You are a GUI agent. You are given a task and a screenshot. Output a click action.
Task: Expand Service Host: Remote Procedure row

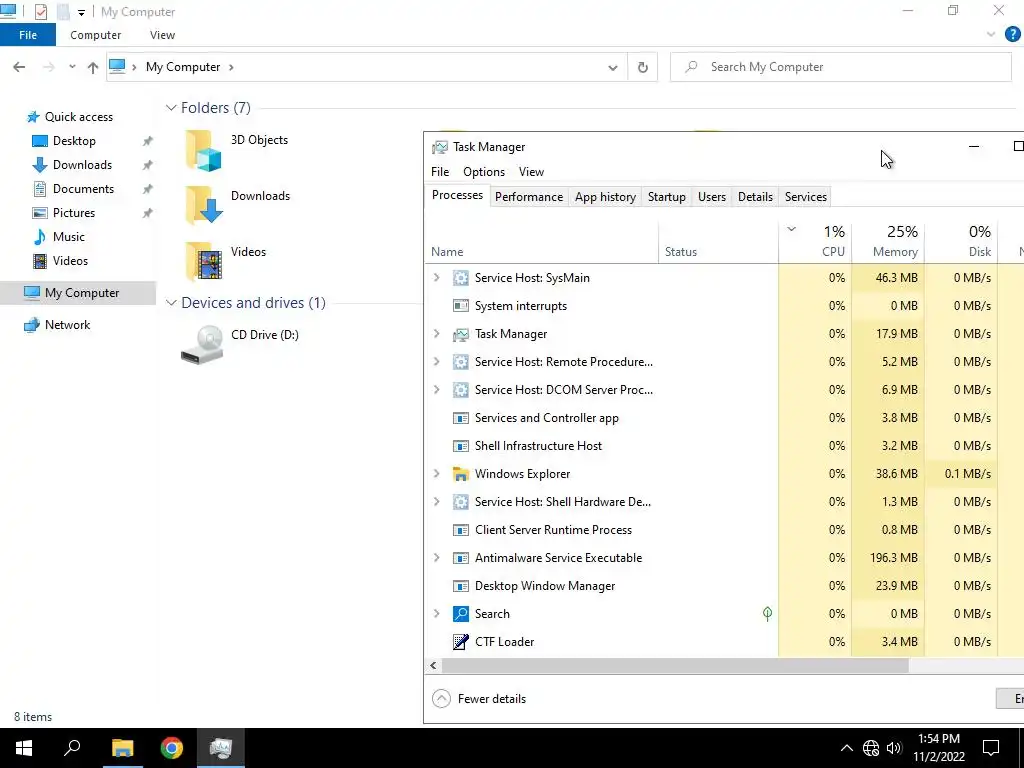[437, 362]
